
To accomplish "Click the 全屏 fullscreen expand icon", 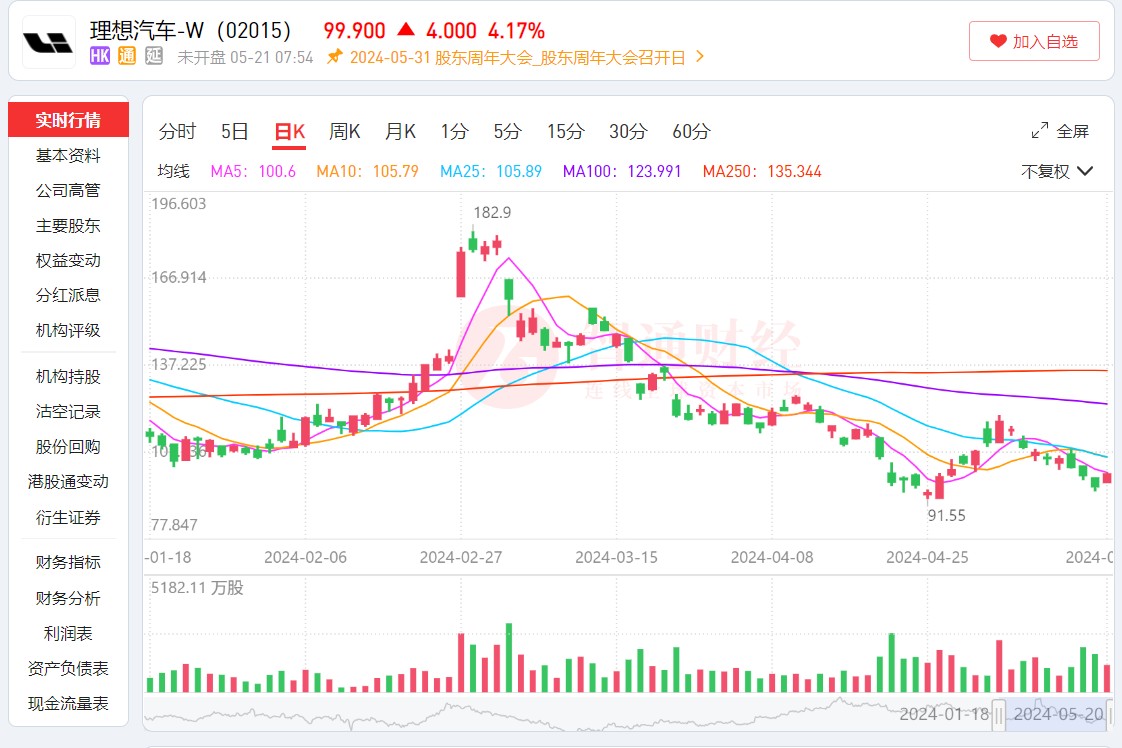I will tap(1040, 131).
